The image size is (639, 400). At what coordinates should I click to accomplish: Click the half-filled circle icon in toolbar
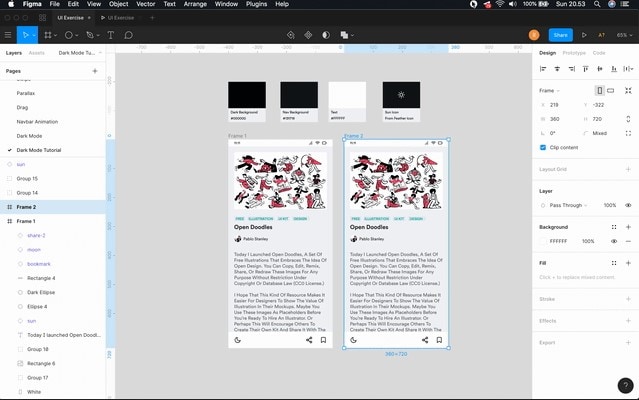[x=326, y=35]
